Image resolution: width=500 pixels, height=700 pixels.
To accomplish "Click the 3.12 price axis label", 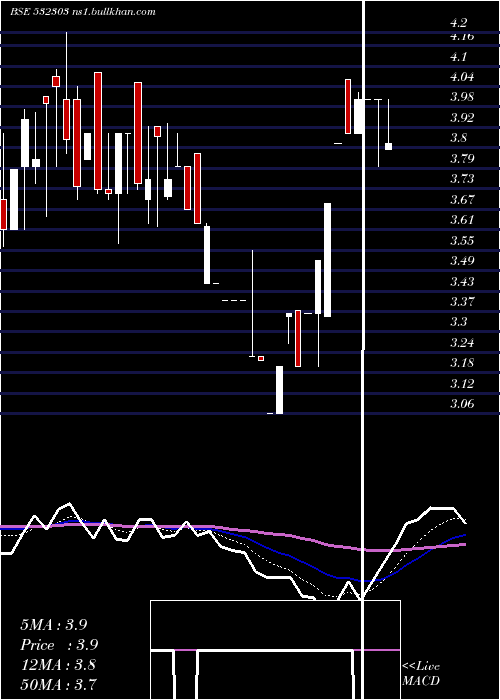I will click(462, 383).
